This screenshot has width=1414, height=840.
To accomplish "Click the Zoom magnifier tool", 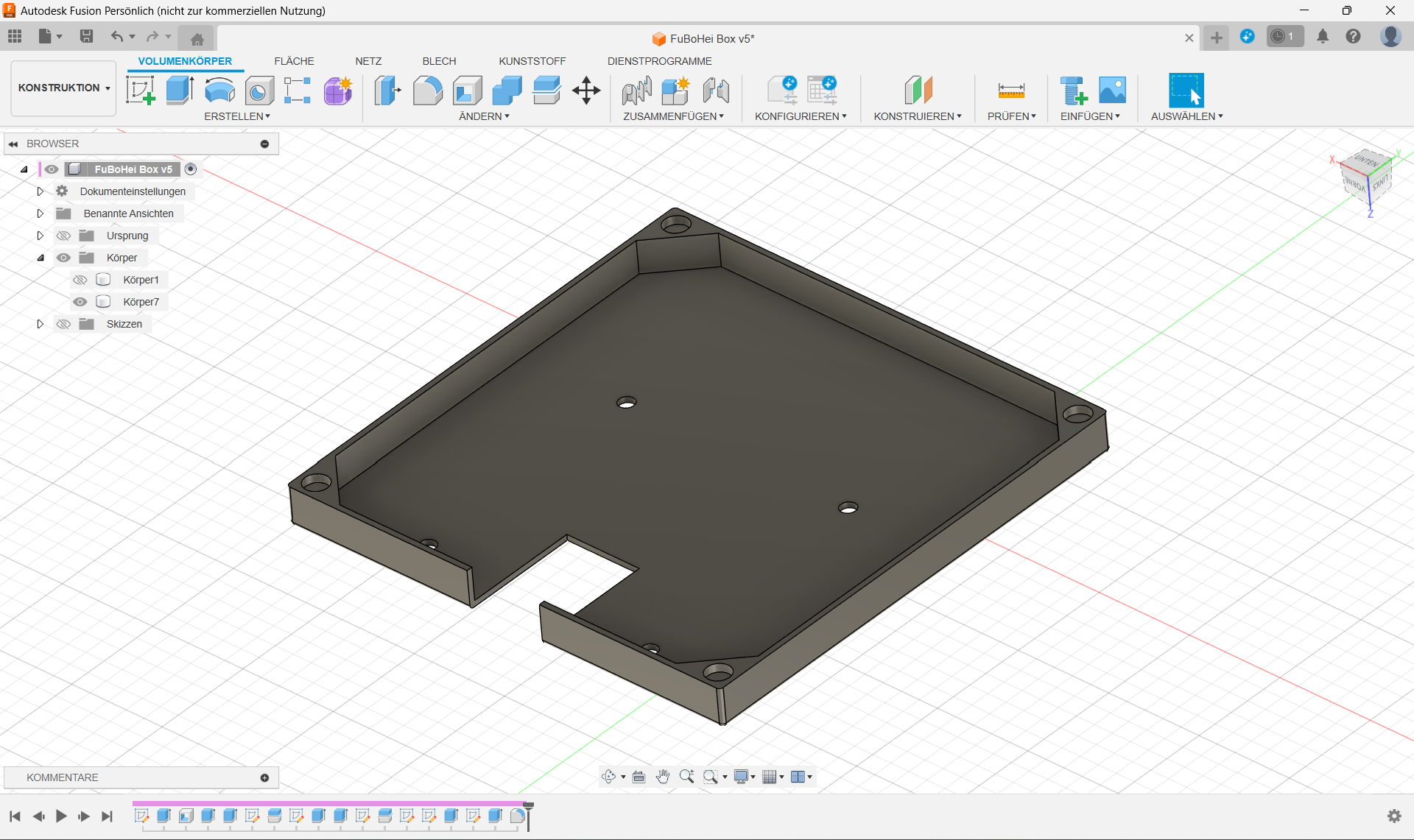I will coord(686,777).
